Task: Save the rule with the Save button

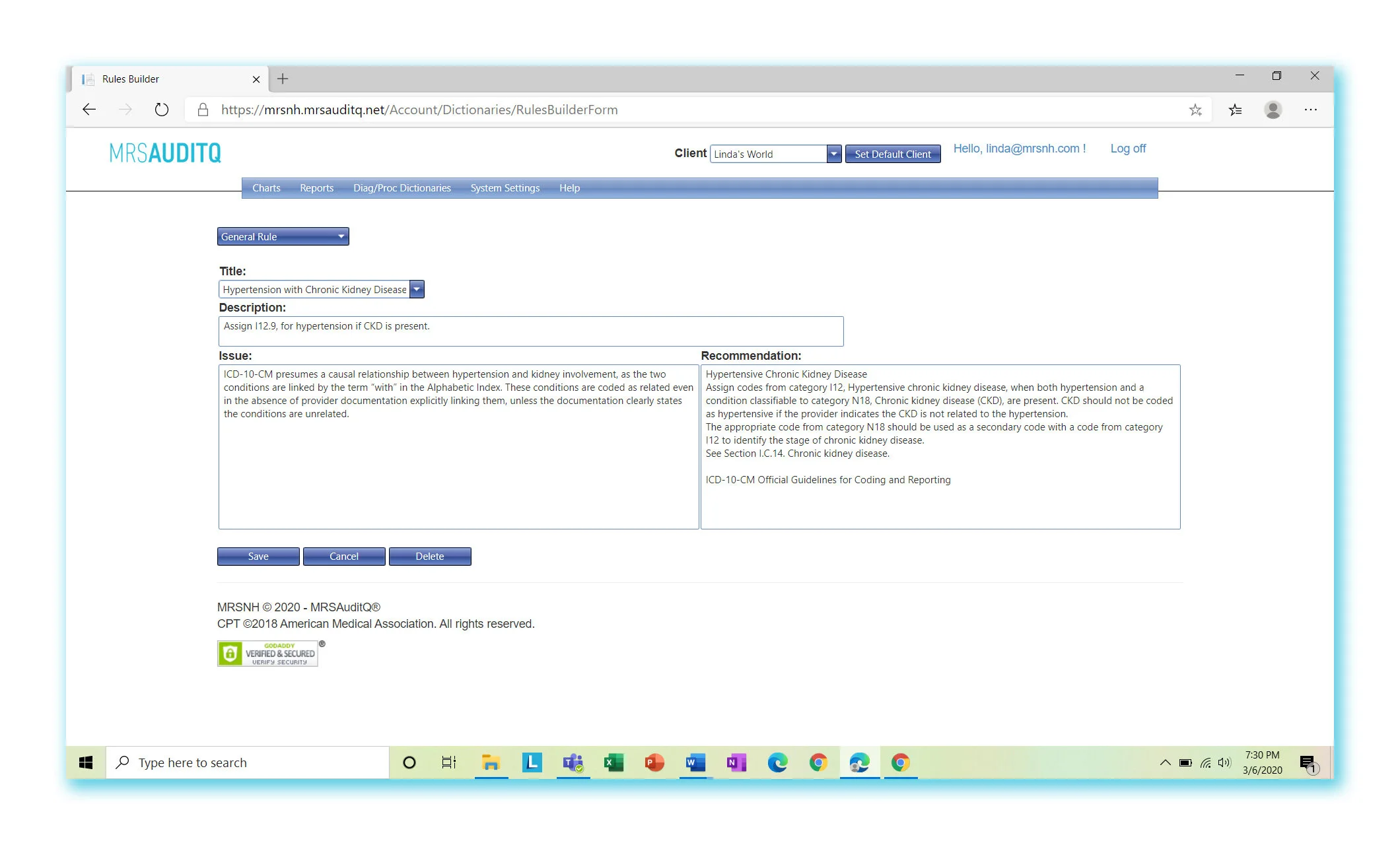Action: tap(258, 557)
